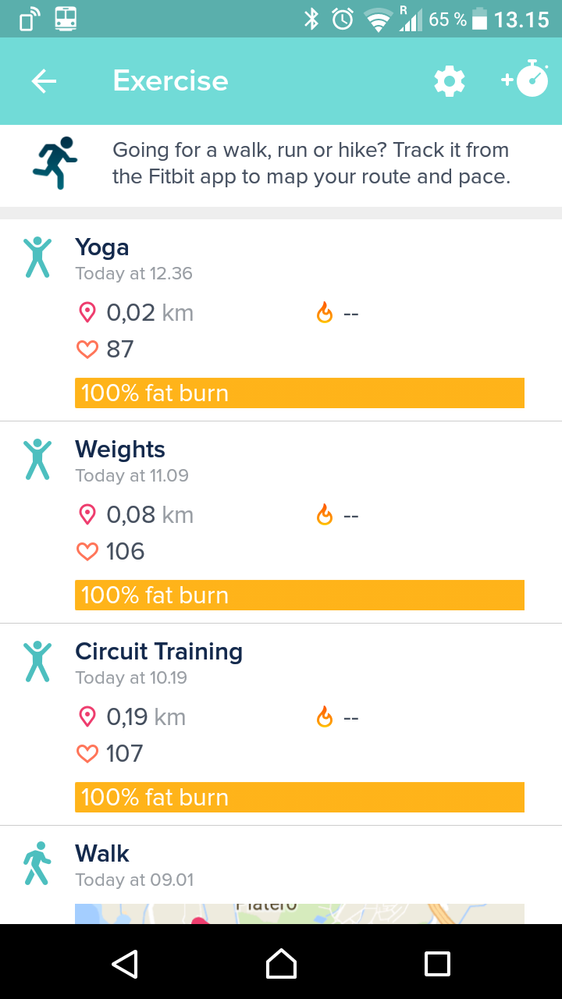Open the Walk entry from 09.01
This screenshot has width=562, height=999.
click(281, 875)
